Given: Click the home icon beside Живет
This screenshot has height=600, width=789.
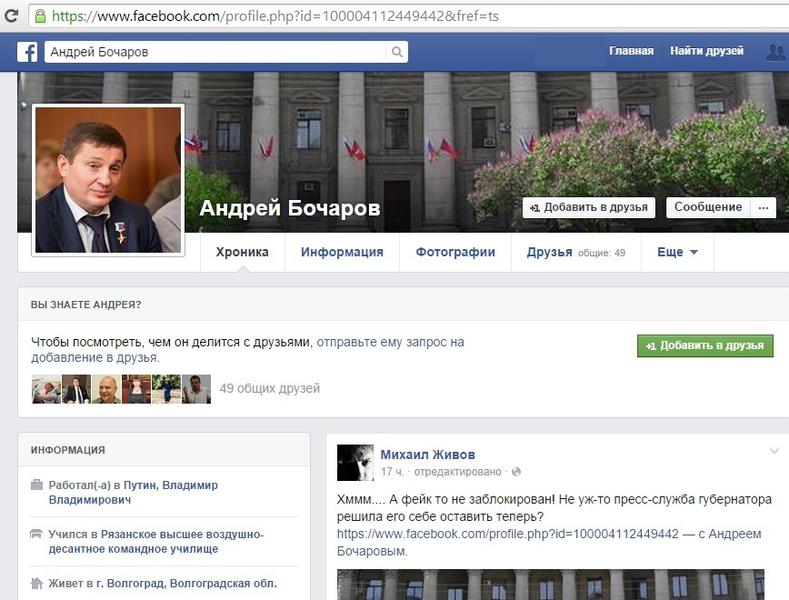Looking at the screenshot, I should coord(37,583).
